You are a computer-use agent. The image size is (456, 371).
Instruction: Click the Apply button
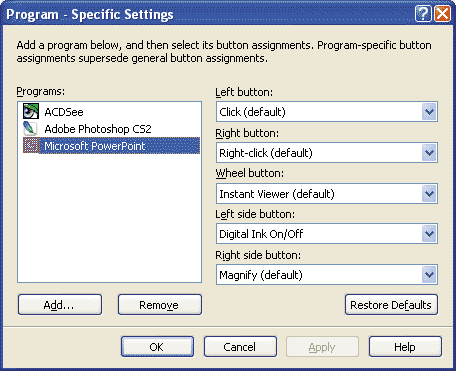(322, 347)
